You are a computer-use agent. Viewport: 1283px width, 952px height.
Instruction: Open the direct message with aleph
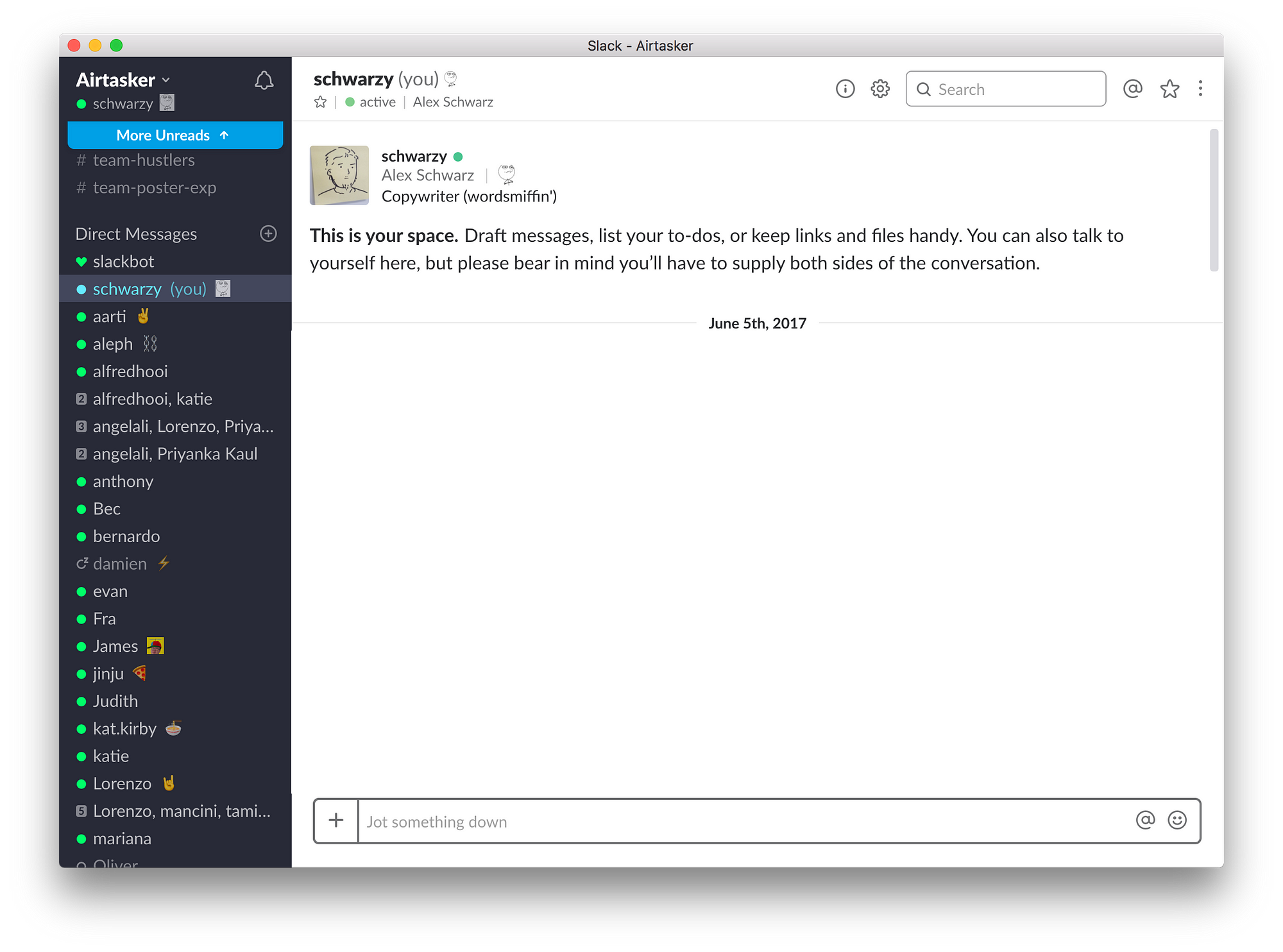[x=175, y=344]
